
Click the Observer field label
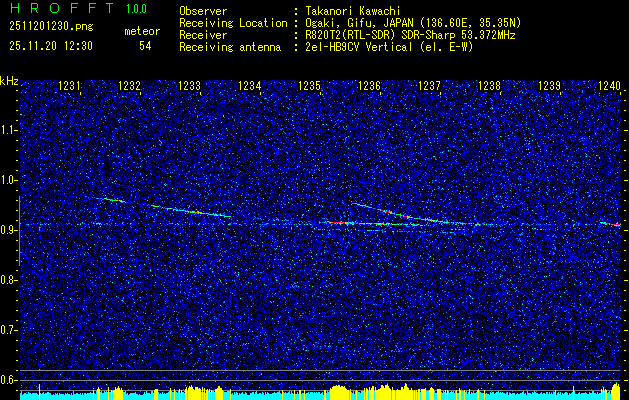203,11
